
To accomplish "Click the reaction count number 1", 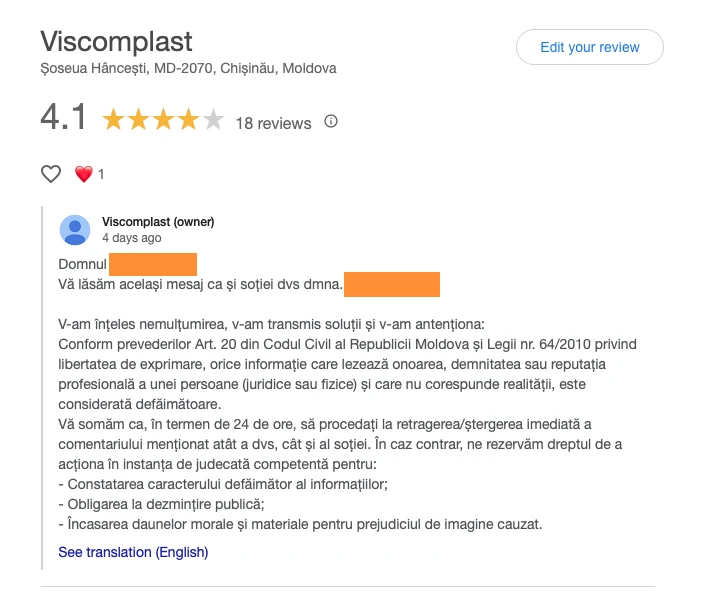I will pyautogui.click(x=101, y=174).
